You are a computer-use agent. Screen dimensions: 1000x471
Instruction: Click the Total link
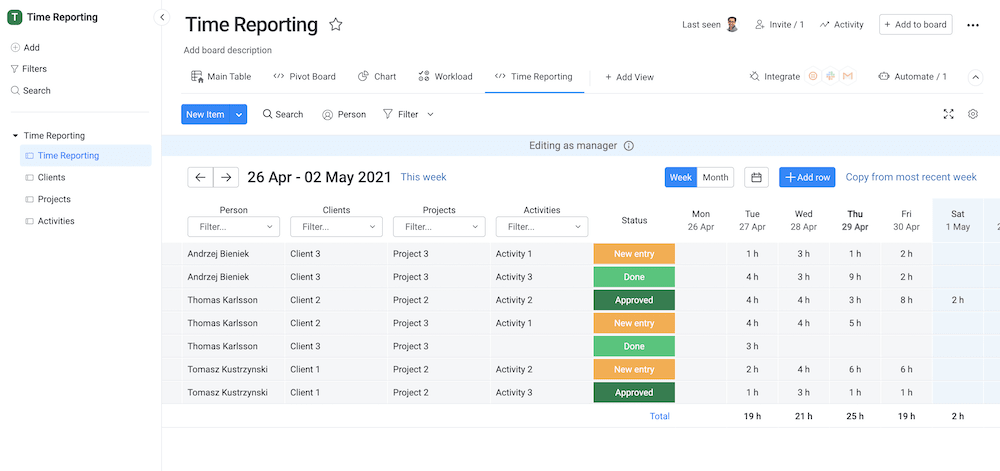[659, 416]
